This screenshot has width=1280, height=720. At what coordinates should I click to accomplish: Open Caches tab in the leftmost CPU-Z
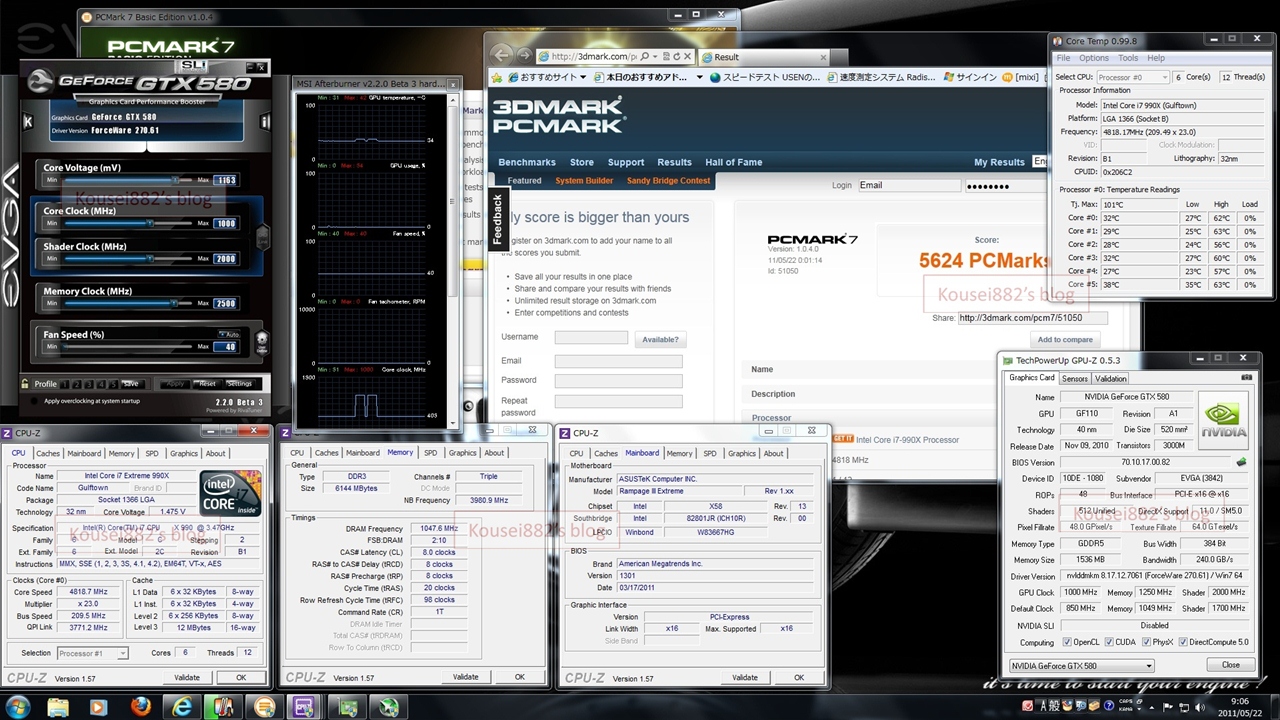tap(48, 453)
